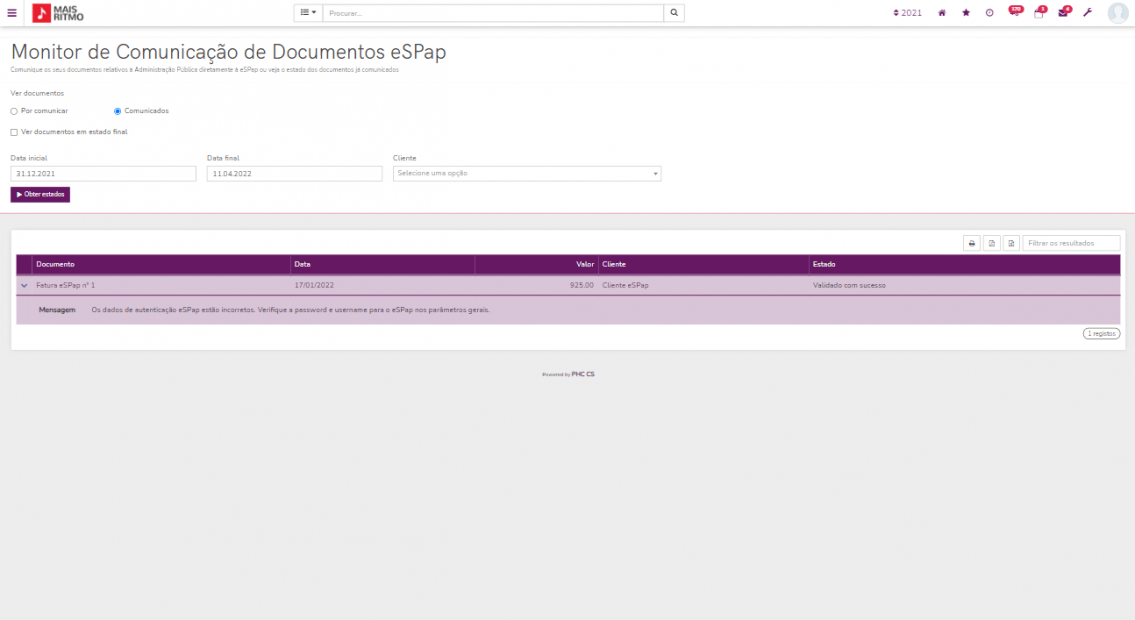
Task: Open recent history clock icon
Action: pyautogui.click(x=990, y=13)
